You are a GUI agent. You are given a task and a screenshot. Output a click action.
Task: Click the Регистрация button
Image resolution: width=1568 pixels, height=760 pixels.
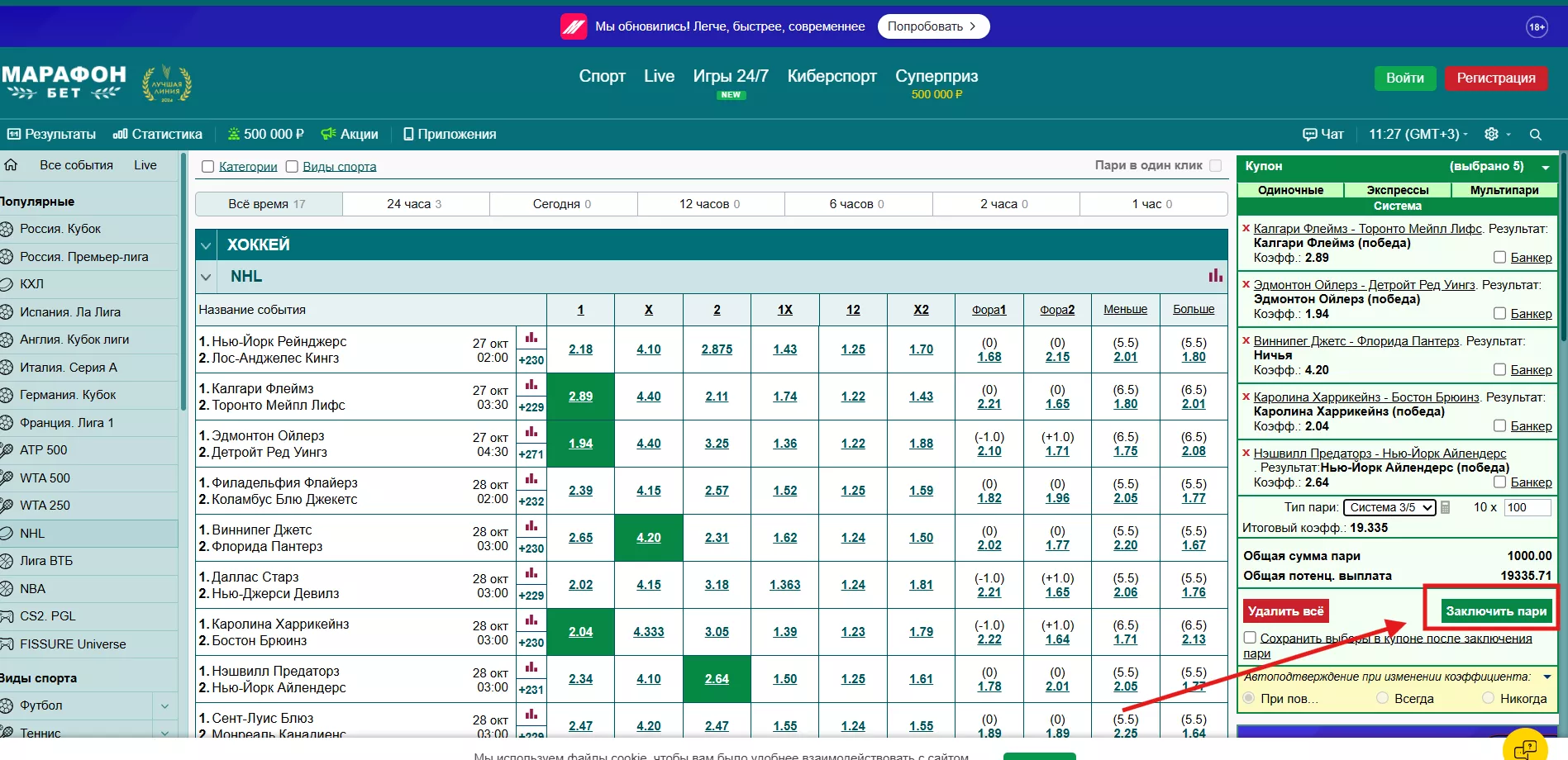(x=1496, y=78)
